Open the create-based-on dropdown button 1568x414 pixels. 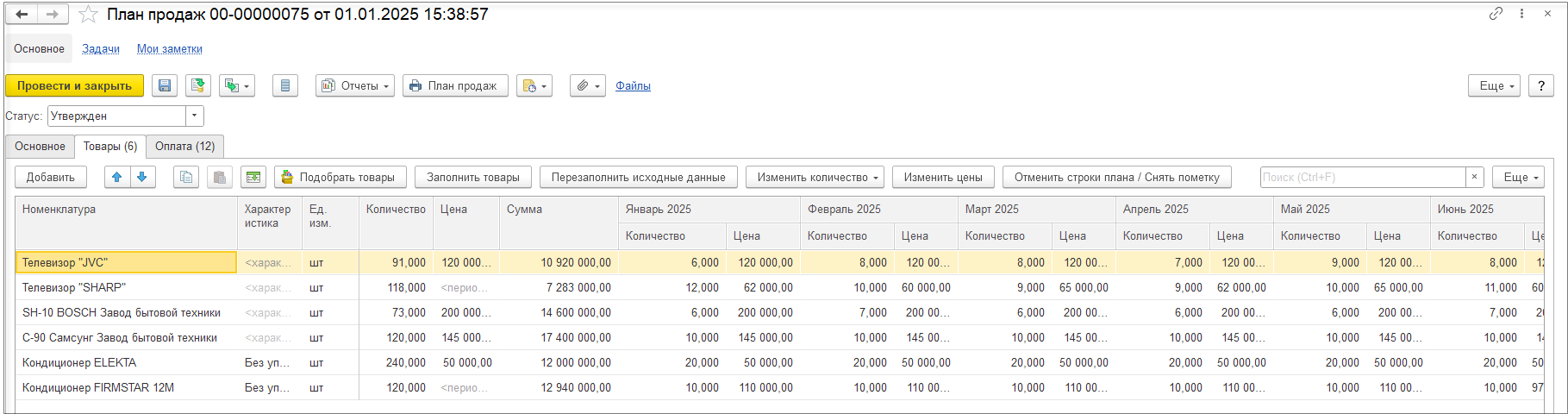[236, 86]
